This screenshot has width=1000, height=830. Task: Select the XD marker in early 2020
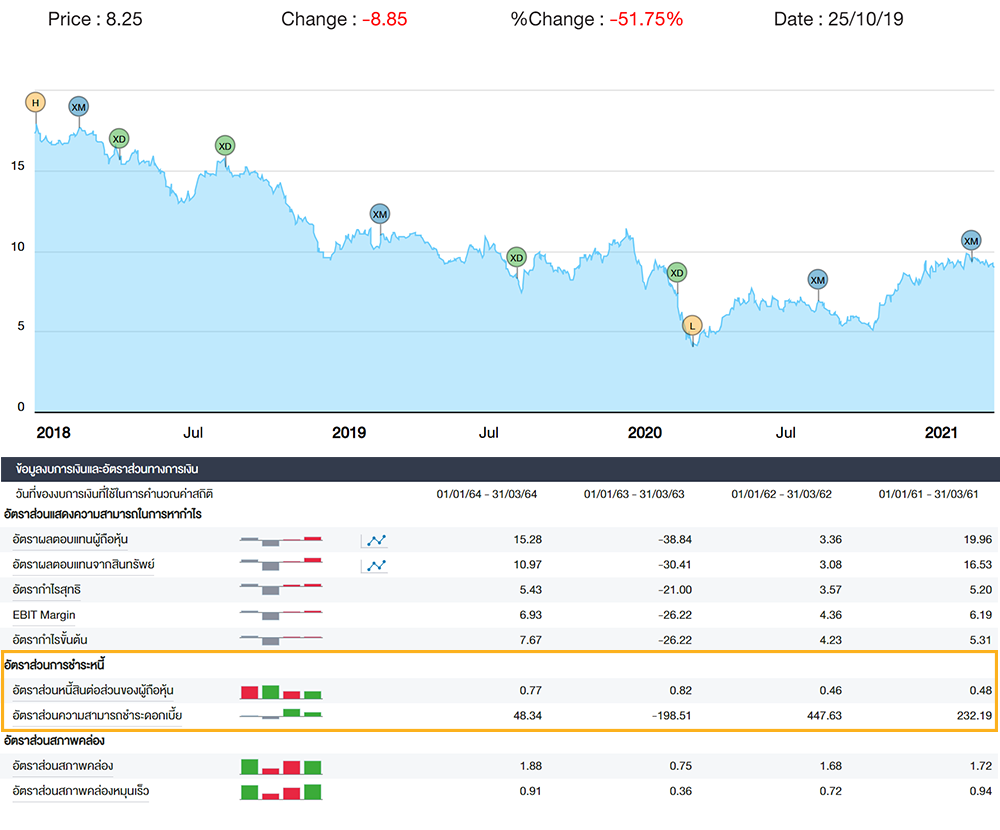coord(677,273)
